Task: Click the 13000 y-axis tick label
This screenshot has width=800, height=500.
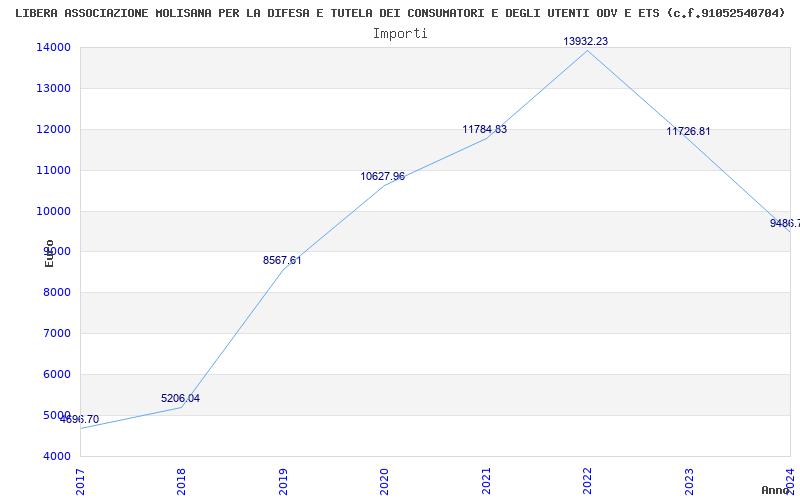Action: point(53,88)
